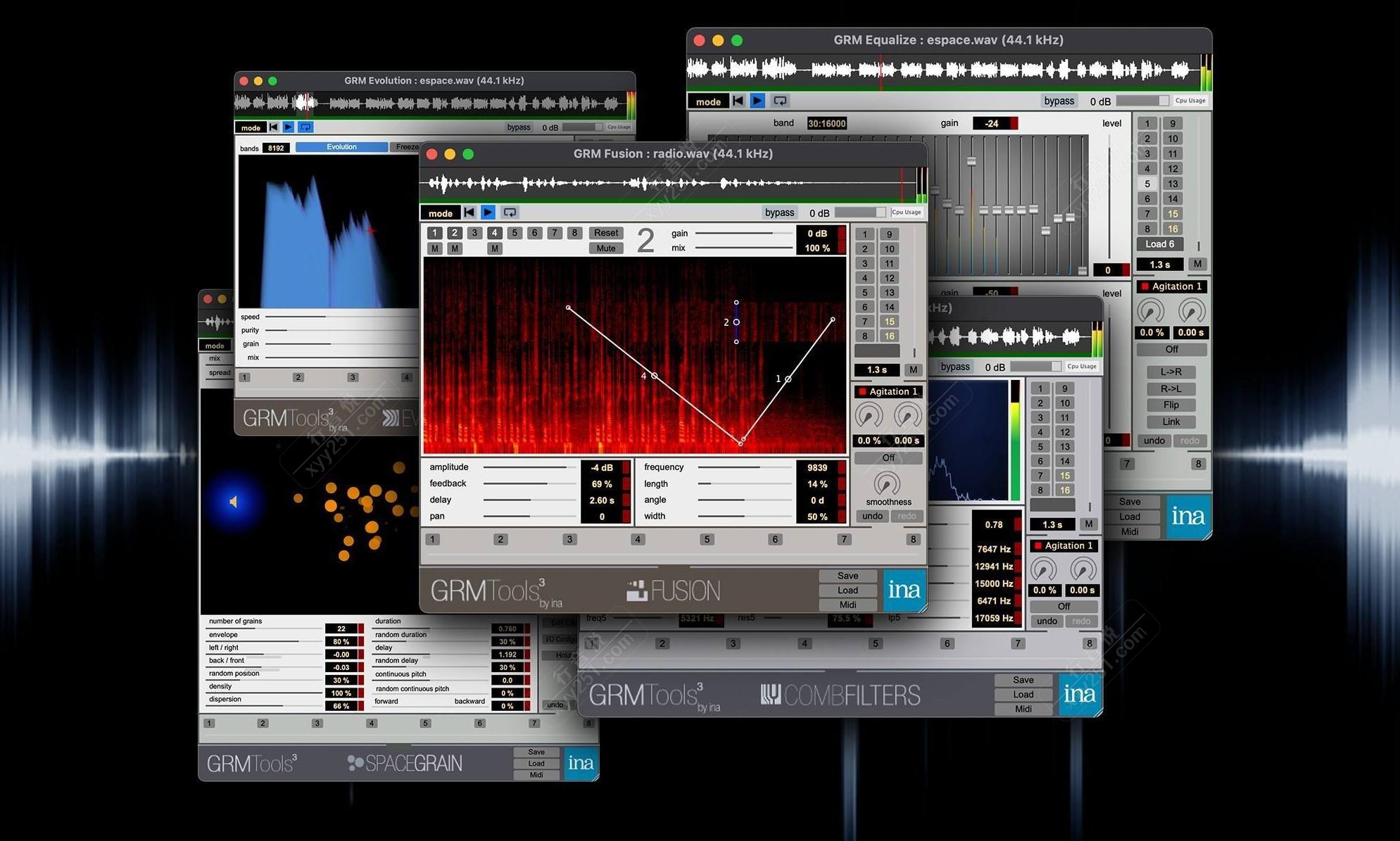Click play button in GRM Evolution window

click(289, 127)
